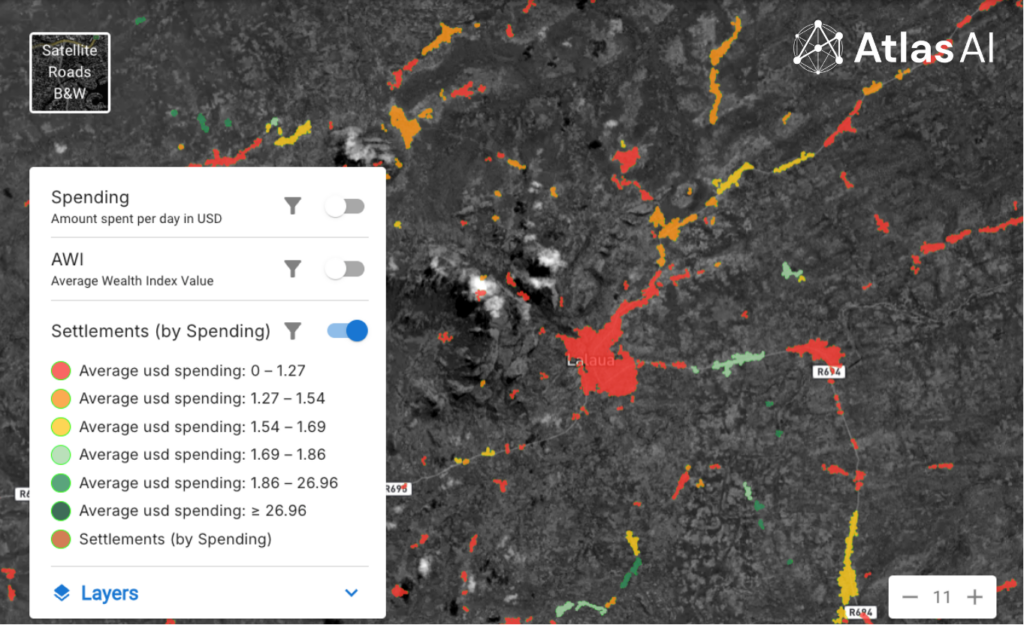Screen dimensions: 1024x625
Task: Open Settlements (by Spending) filter icon
Action: click(x=292, y=331)
